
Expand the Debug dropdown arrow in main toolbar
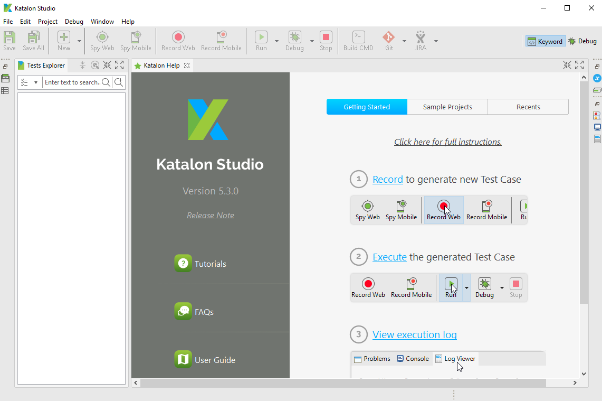[x=312, y=41]
